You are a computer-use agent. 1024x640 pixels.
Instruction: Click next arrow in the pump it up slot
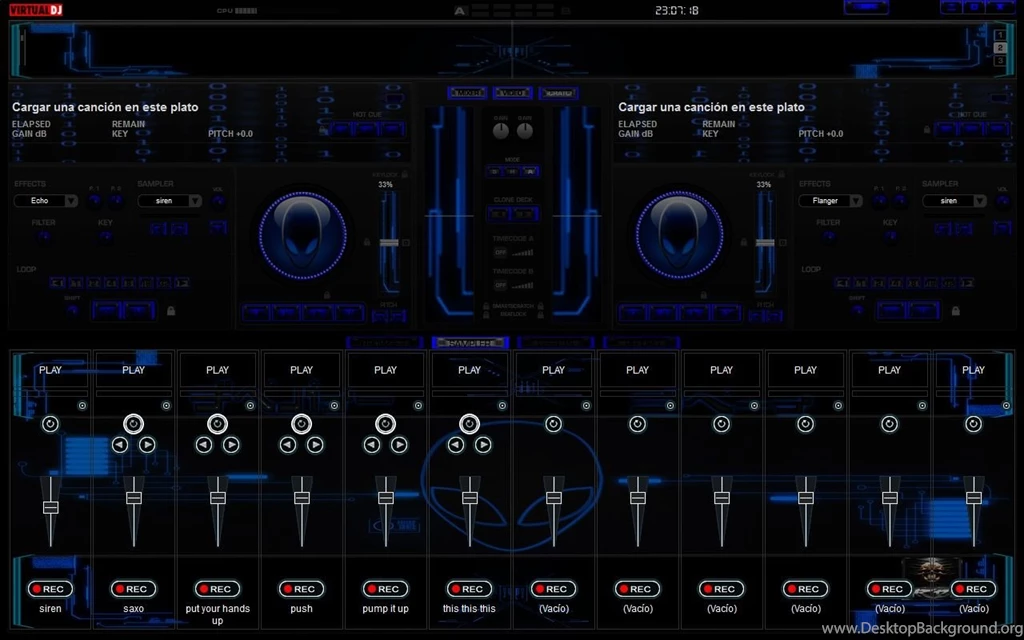399,445
